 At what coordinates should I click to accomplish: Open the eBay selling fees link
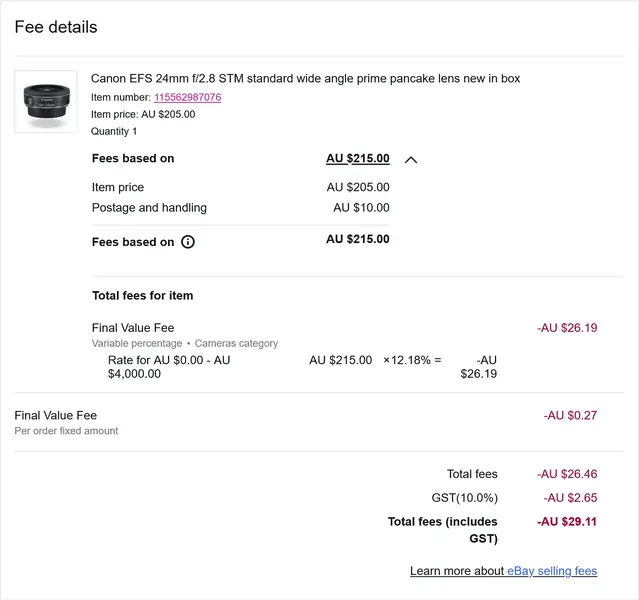pos(552,571)
